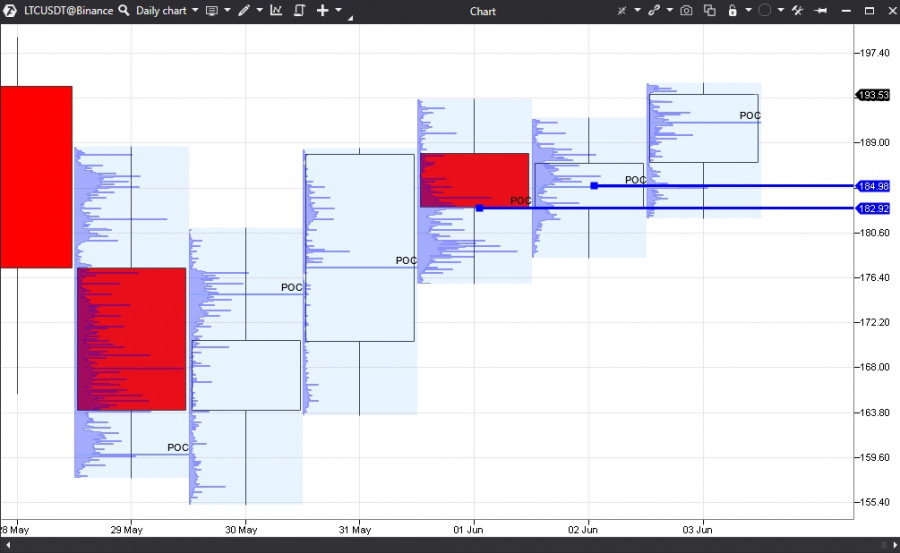This screenshot has height=553, width=900.
Task: Click the 03 Jun candle body
Action: (x=704, y=128)
